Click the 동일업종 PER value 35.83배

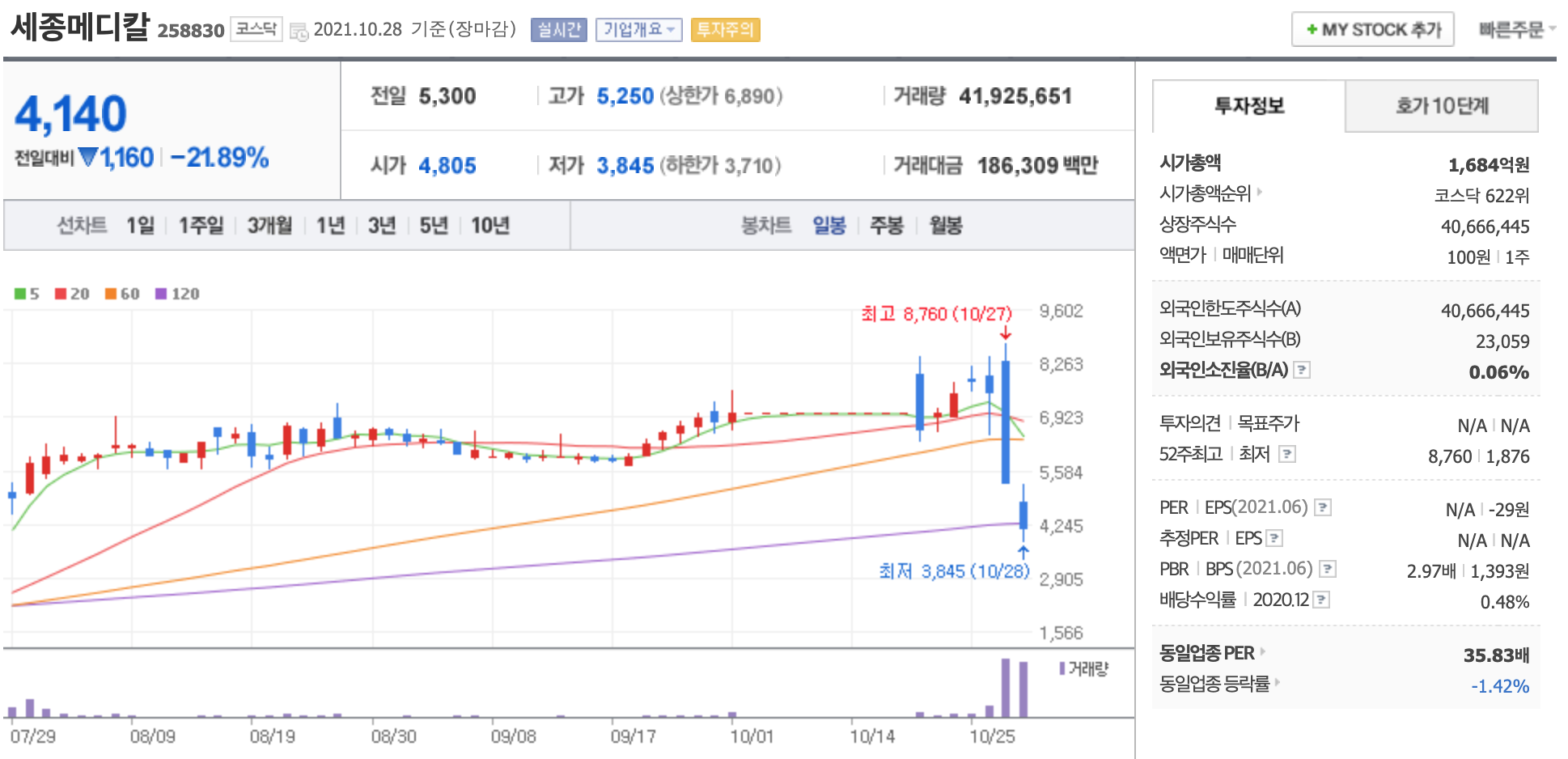[1496, 655]
